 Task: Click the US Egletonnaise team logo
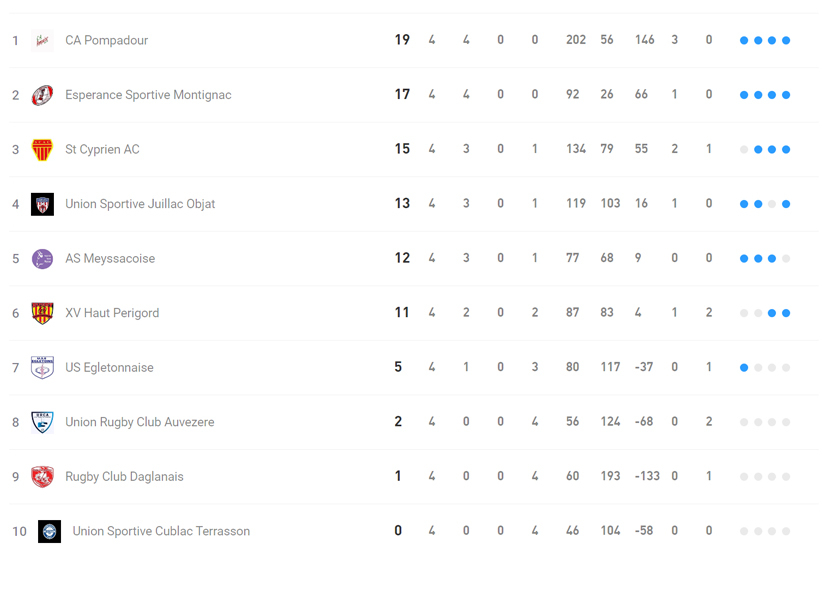42,368
